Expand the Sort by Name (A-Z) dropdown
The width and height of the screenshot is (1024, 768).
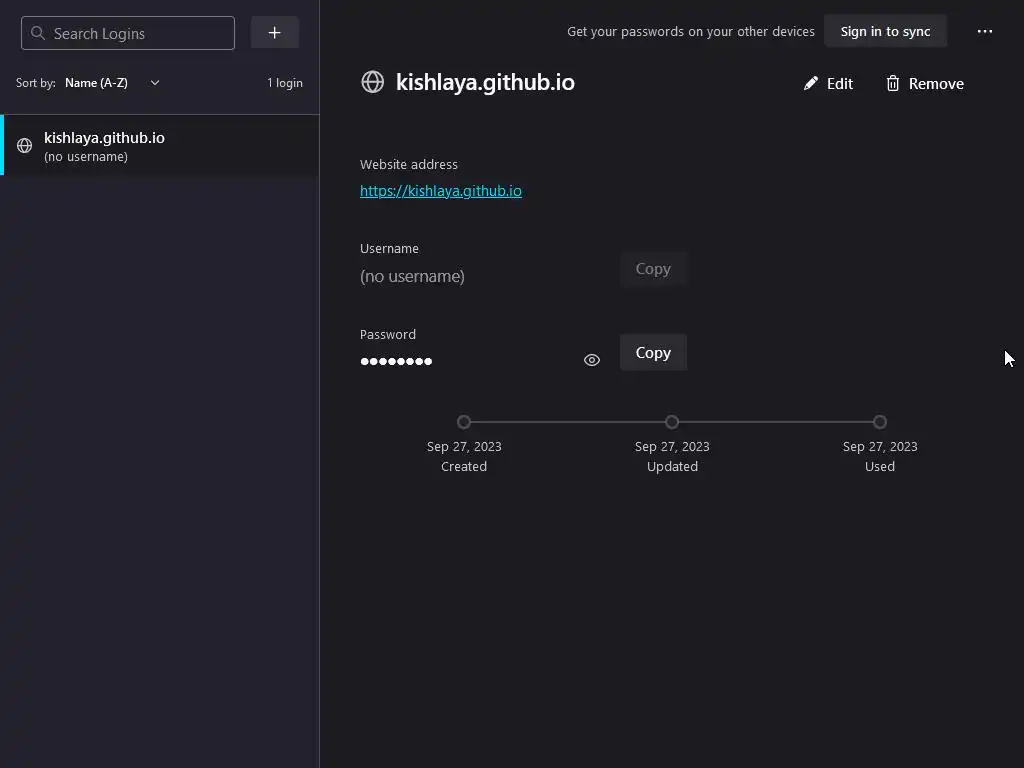click(113, 83)
